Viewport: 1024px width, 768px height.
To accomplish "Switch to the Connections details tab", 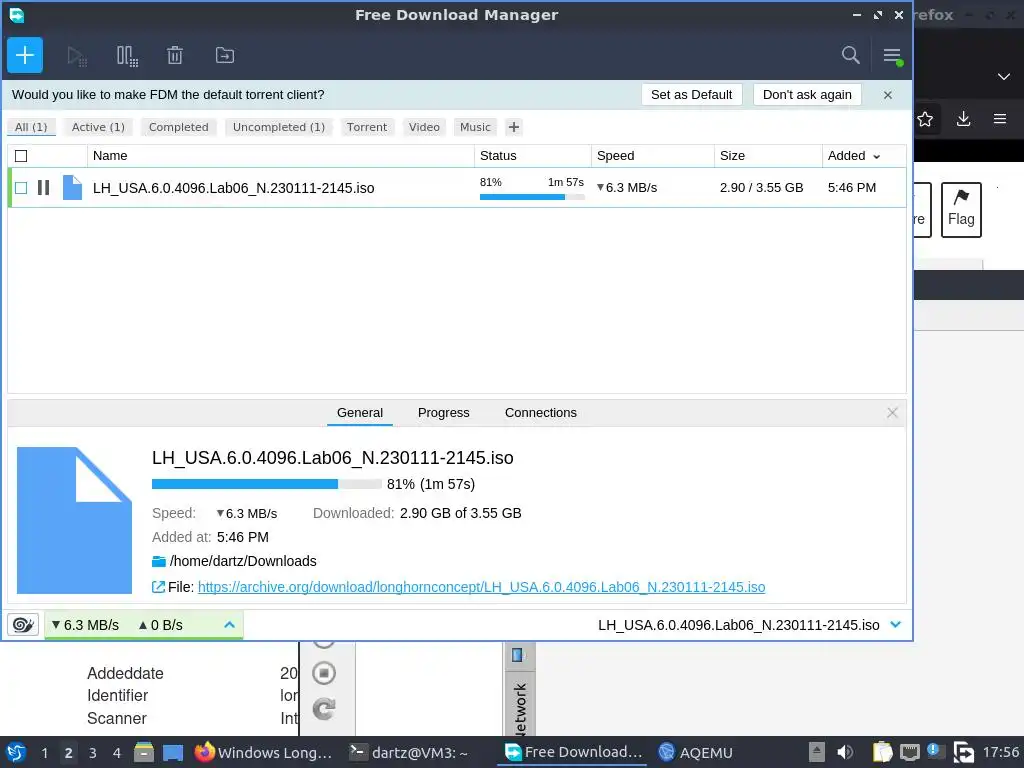I will (x=541, y=413).
